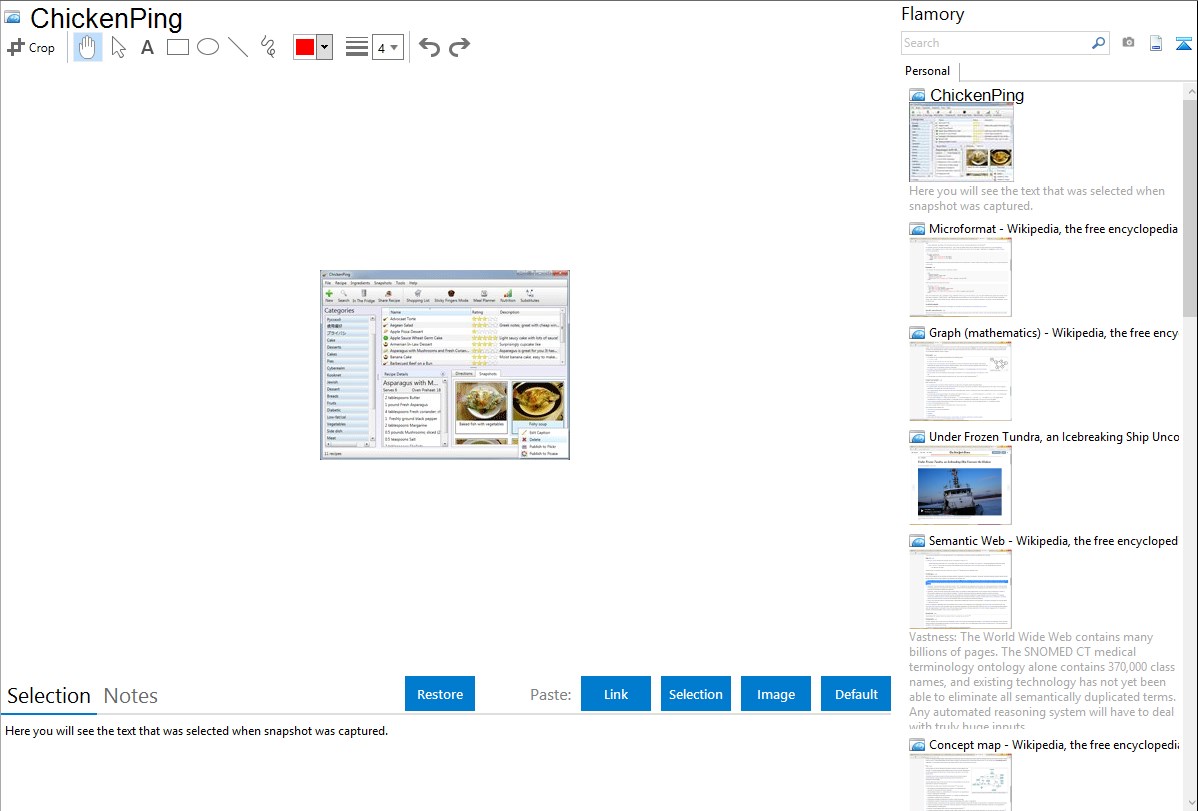Pick the ellipse shape tool

208,47
